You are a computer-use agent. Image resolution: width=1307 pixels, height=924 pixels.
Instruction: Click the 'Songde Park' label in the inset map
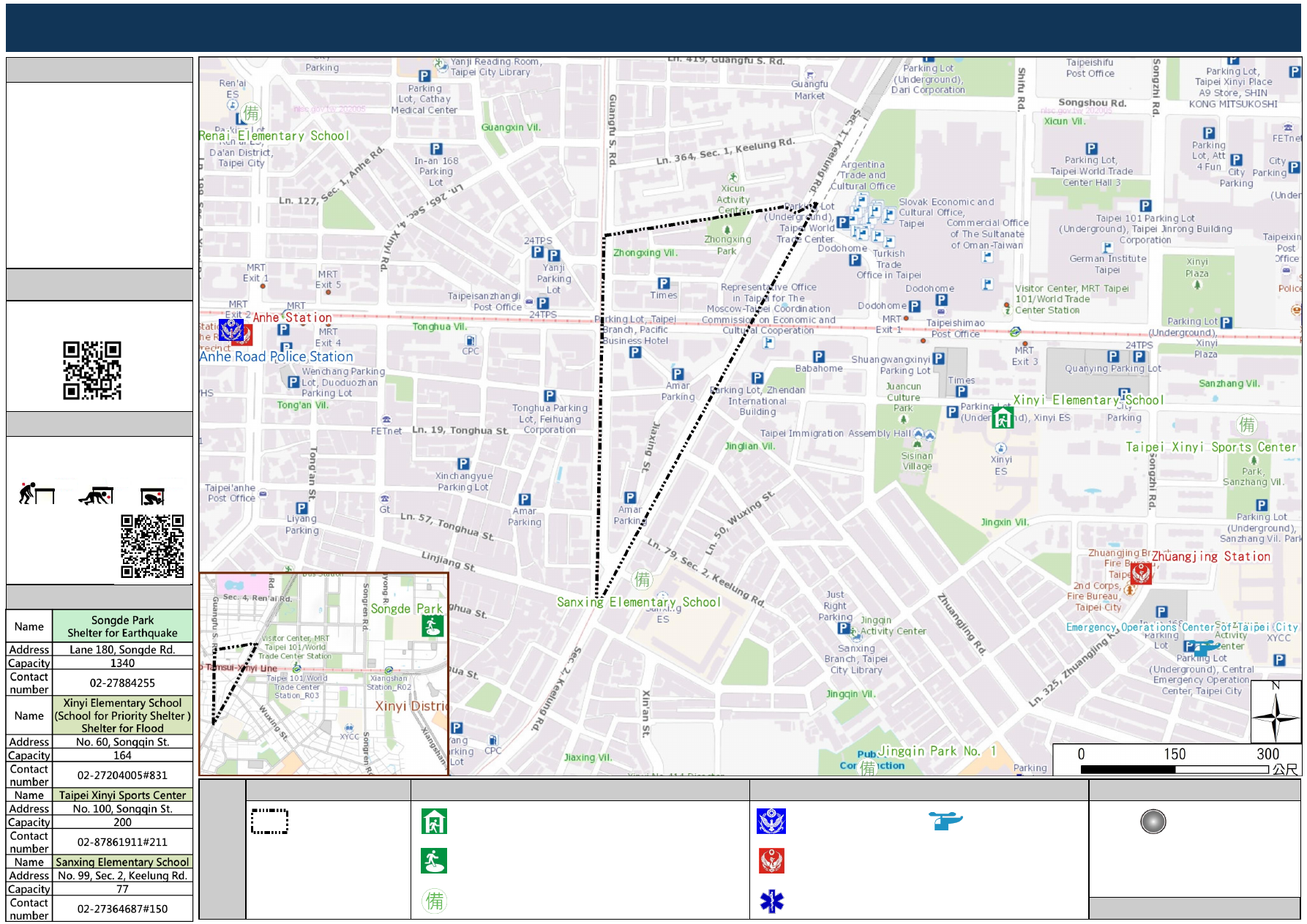tap(406, 609)
